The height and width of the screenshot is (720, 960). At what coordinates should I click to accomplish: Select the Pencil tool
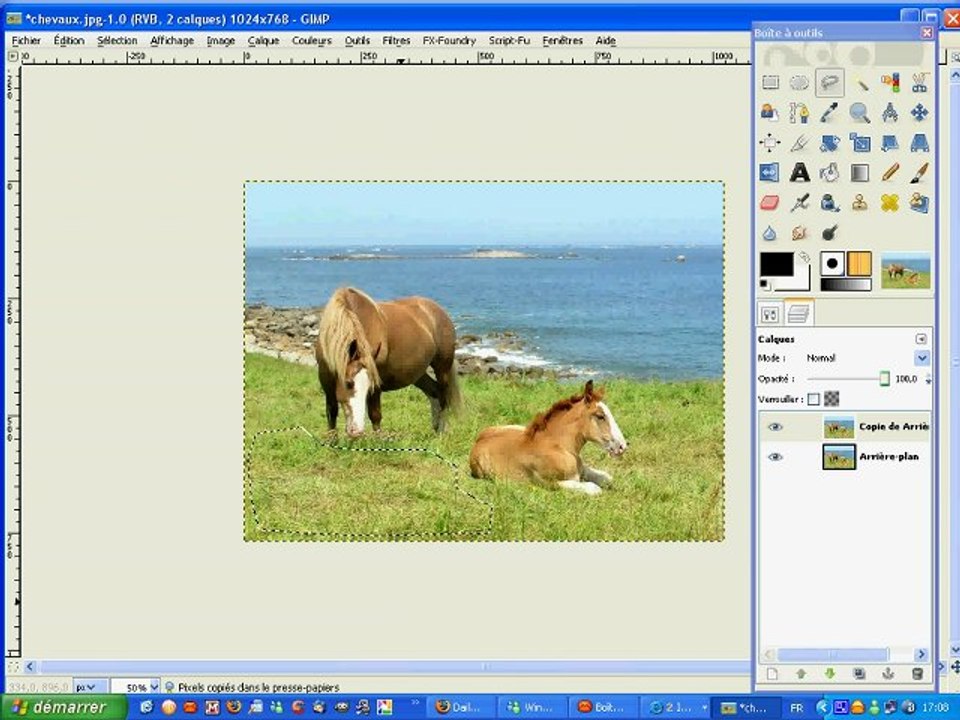tap(890, 173)
